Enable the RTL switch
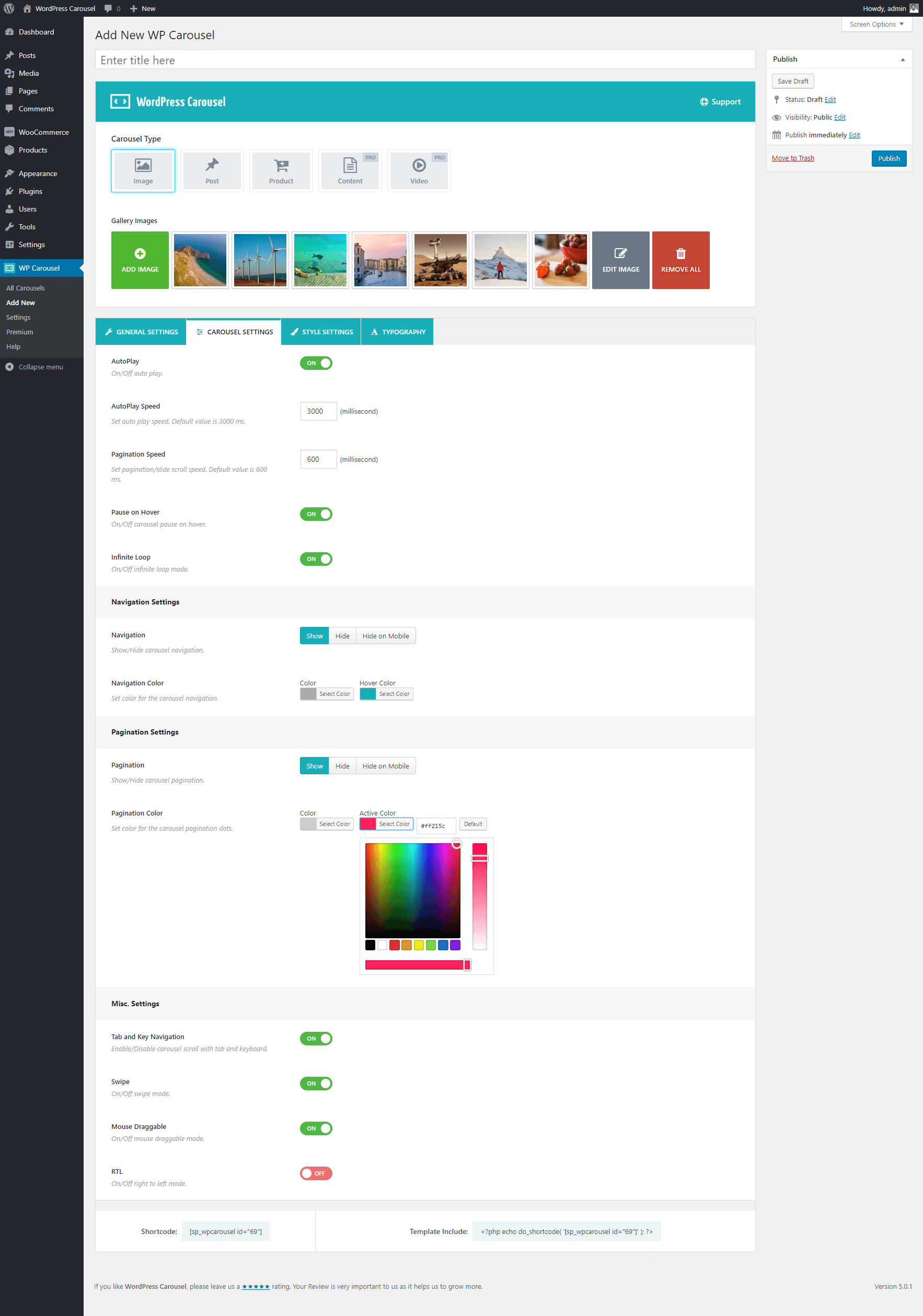This screenshot has width=923, height=1316. (316, 1173)
